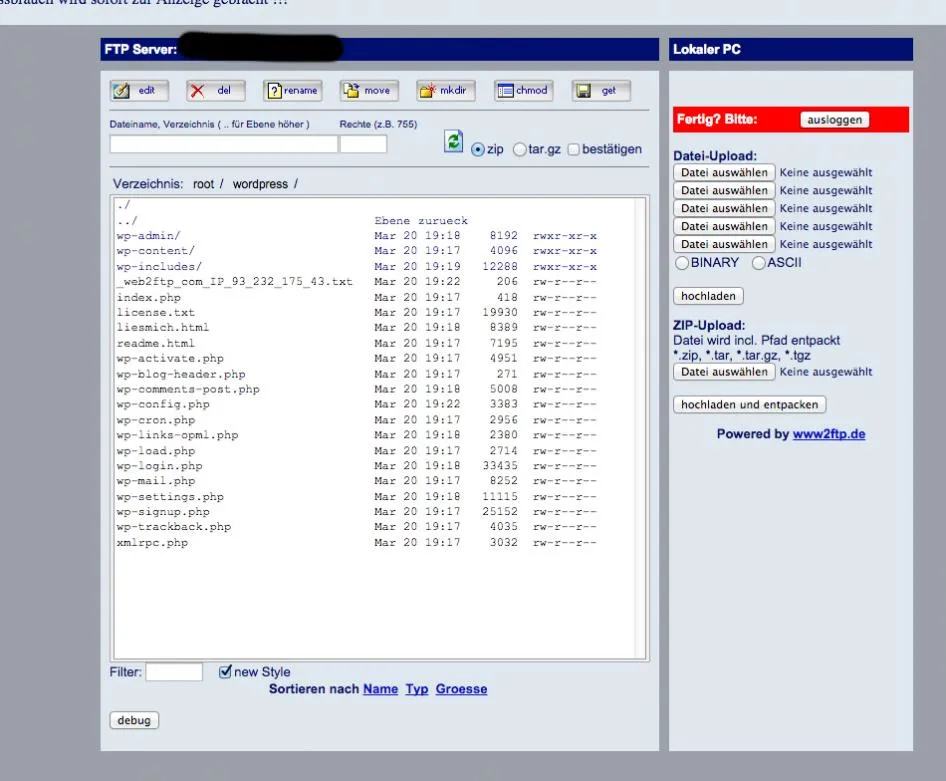Viewport: 946px width, 781px height.
Task: Open the www2ftp.de link
Action: 829,434
